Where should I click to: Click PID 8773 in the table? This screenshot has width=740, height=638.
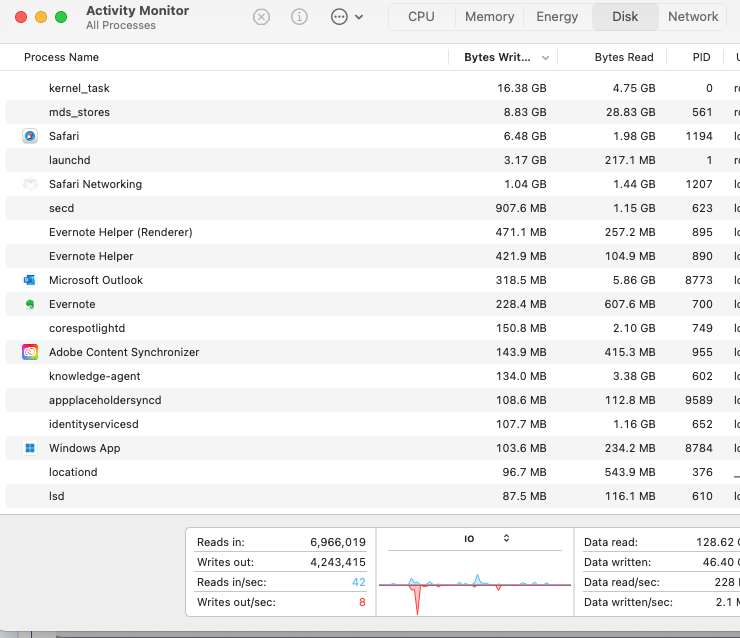[x=698, y=280]
